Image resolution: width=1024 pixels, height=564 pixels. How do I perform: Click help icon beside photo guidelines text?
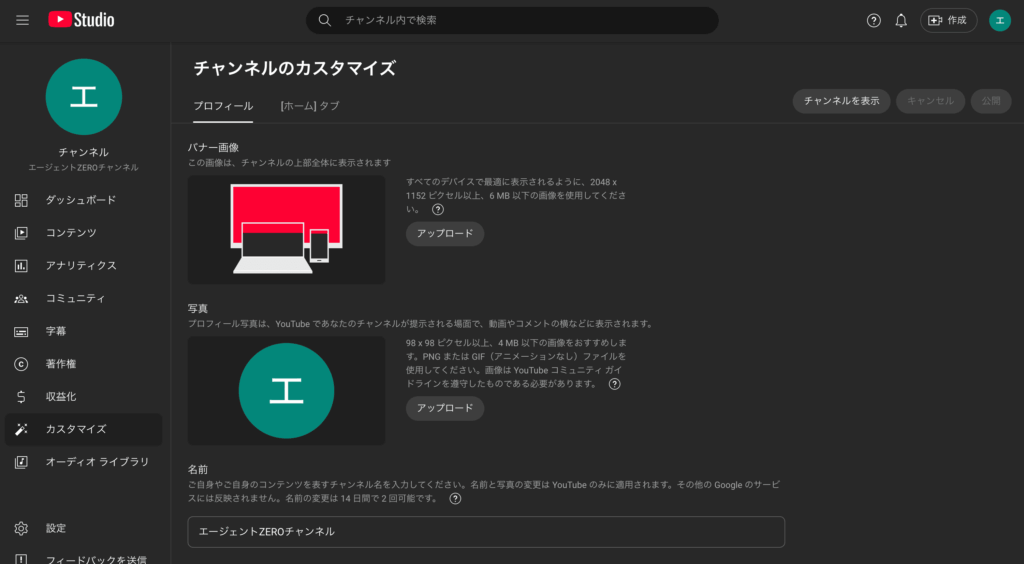(x=614, y=384)
